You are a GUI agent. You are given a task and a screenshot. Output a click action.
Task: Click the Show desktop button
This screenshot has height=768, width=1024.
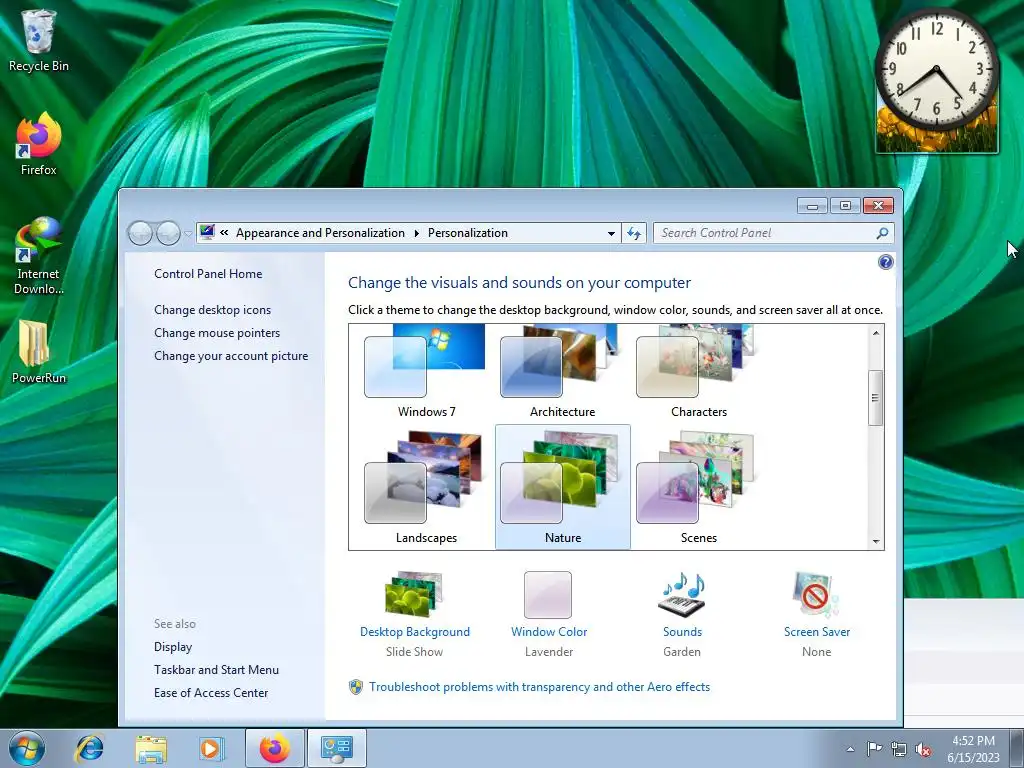pos(1018,748)
